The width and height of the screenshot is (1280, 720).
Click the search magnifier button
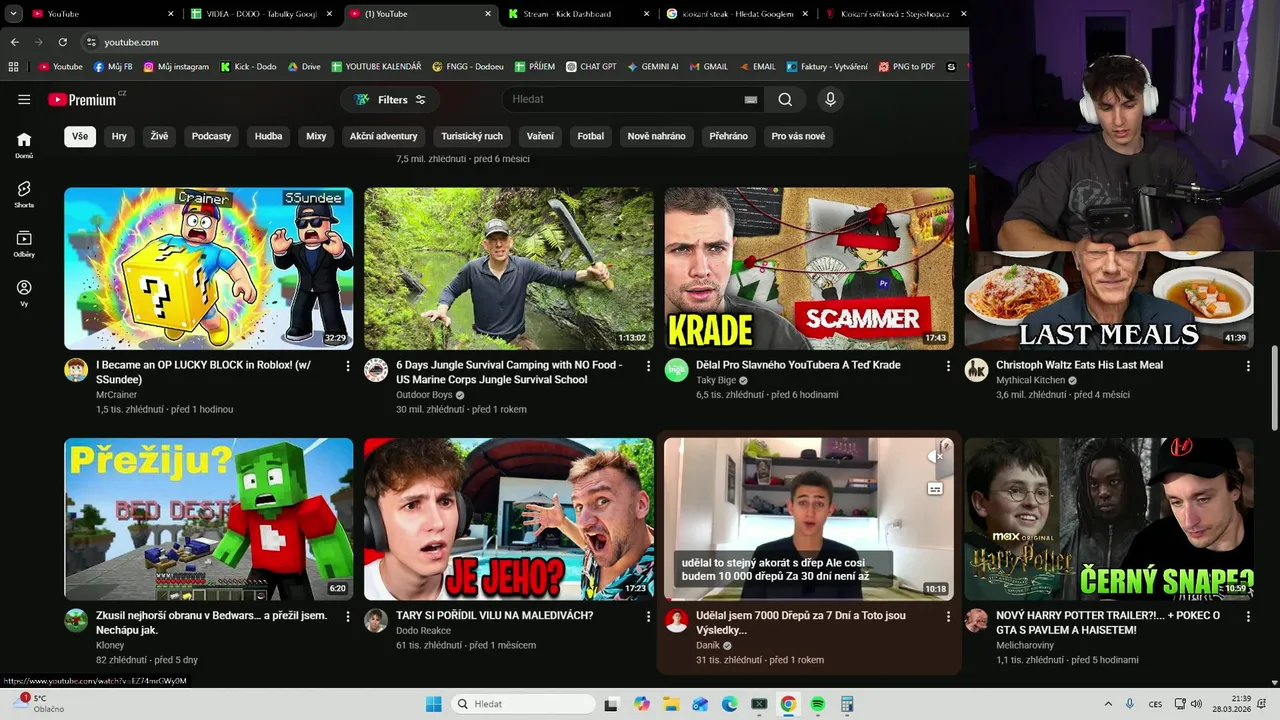(x=785, y=99)
